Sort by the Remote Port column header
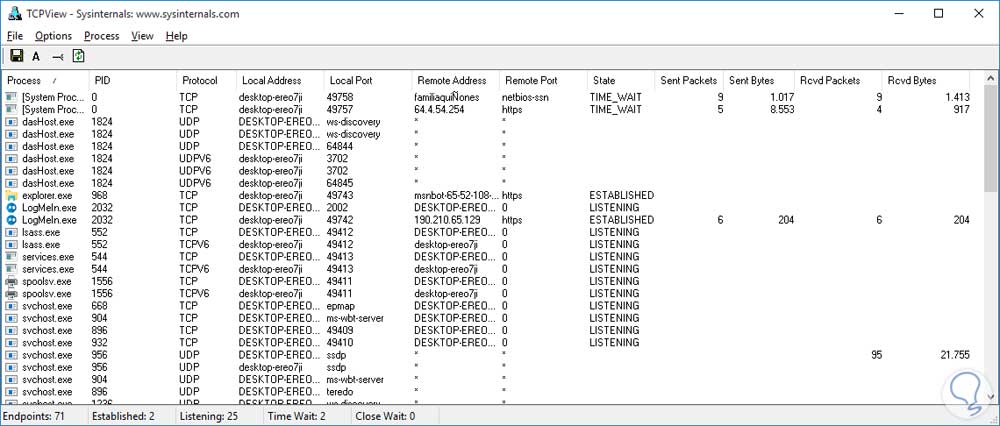This screenshot has height=426, width=1000. coord(543,80)
